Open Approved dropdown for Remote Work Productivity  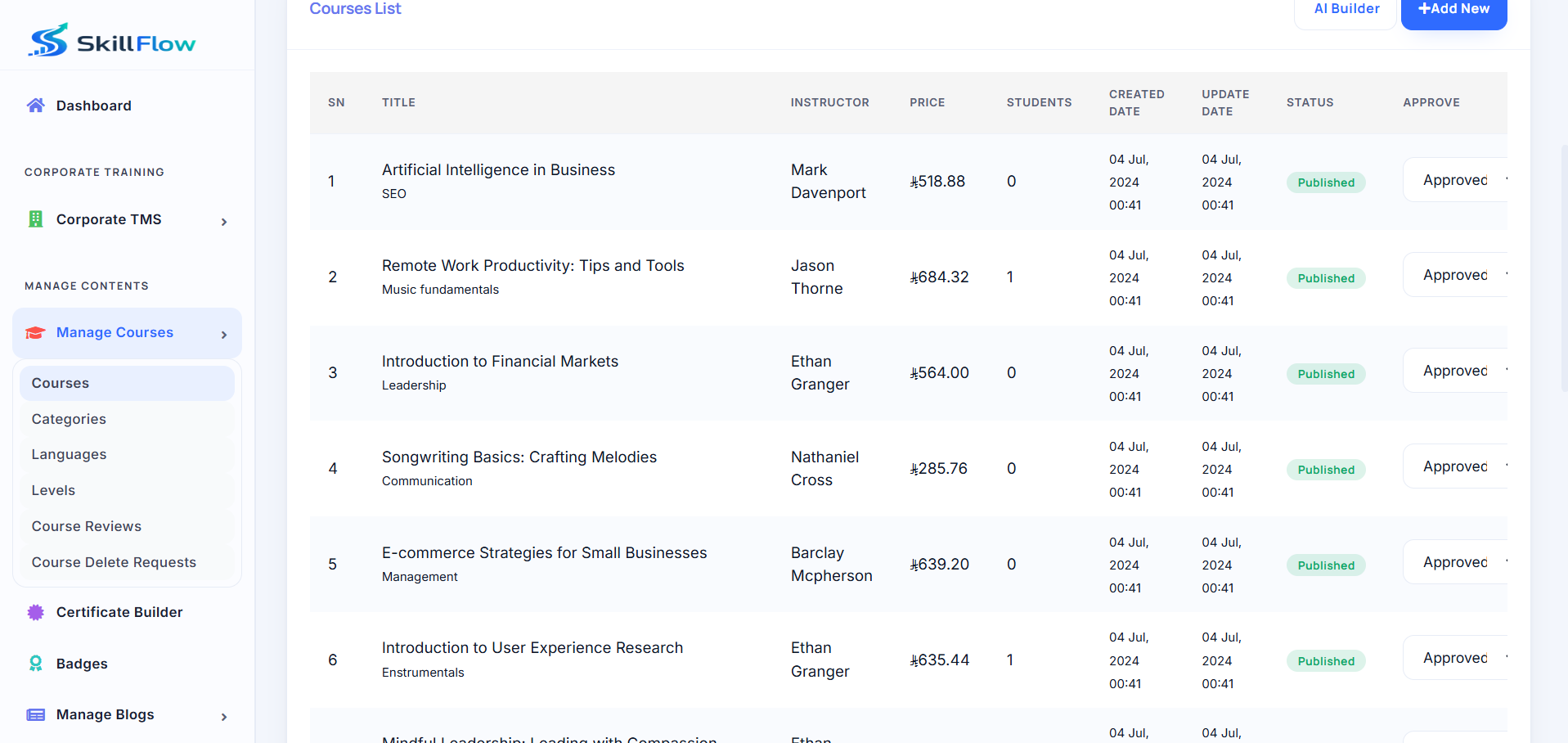[1455, 275]
